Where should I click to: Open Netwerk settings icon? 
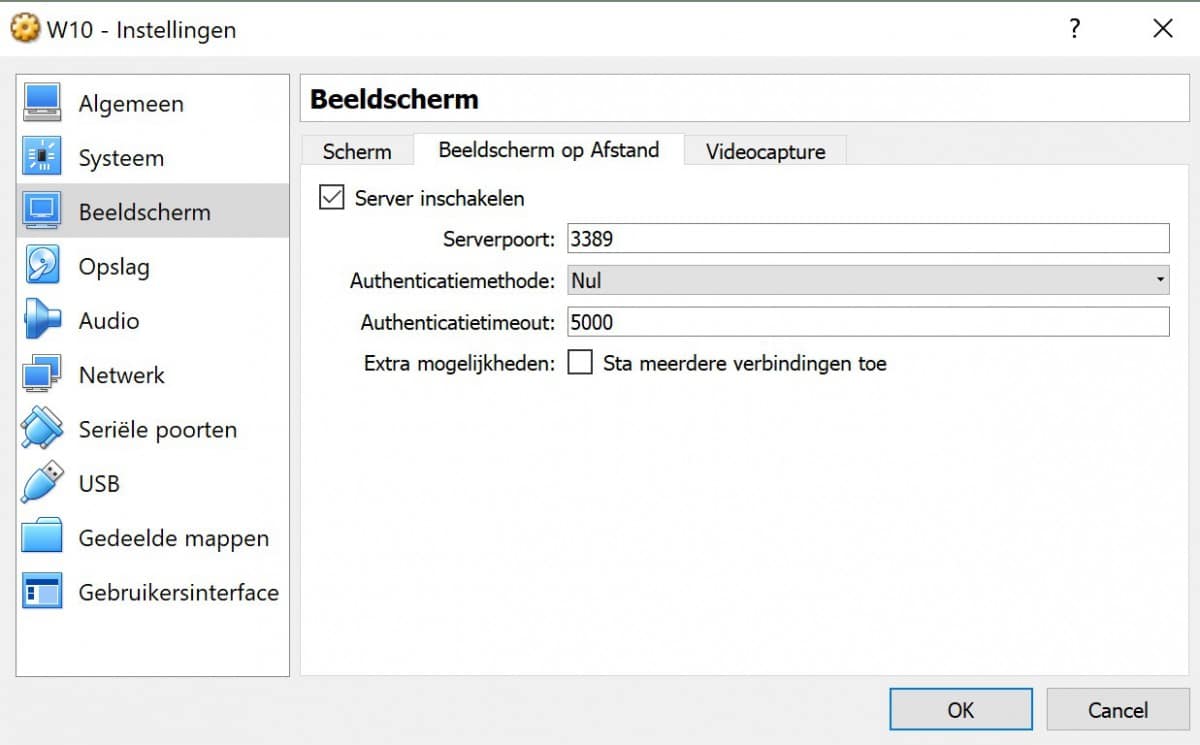pos(42,375)
